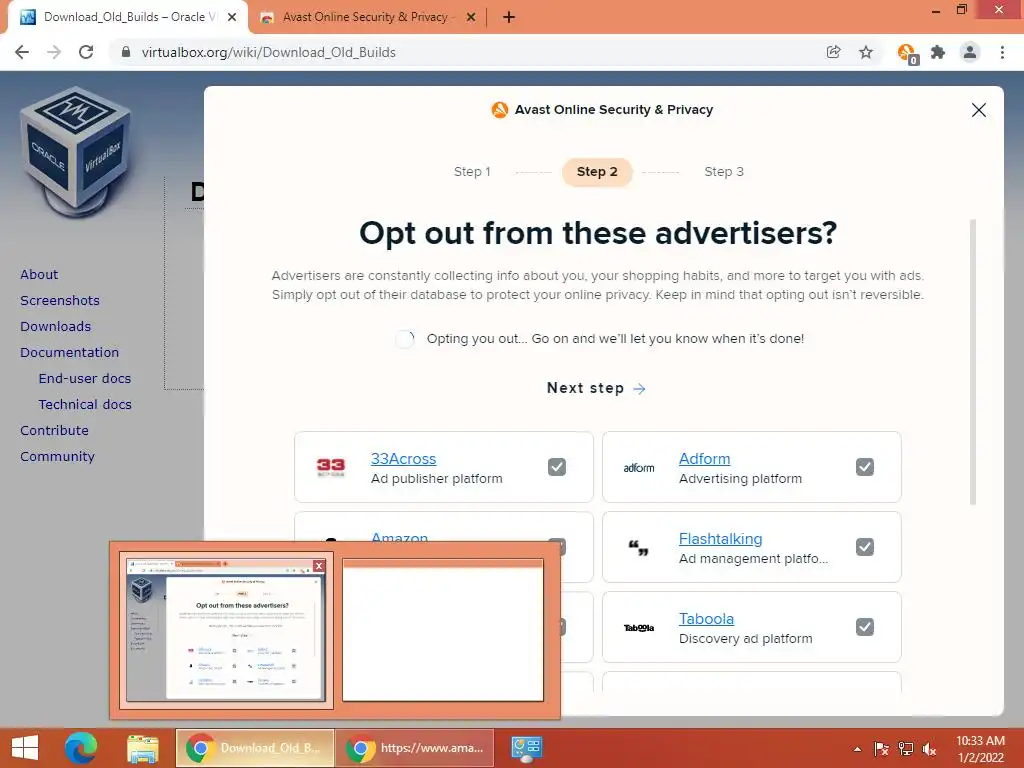Click the 33Across logo
Image resolution: width=1024 pixels, height=768 pixels.
330,467
